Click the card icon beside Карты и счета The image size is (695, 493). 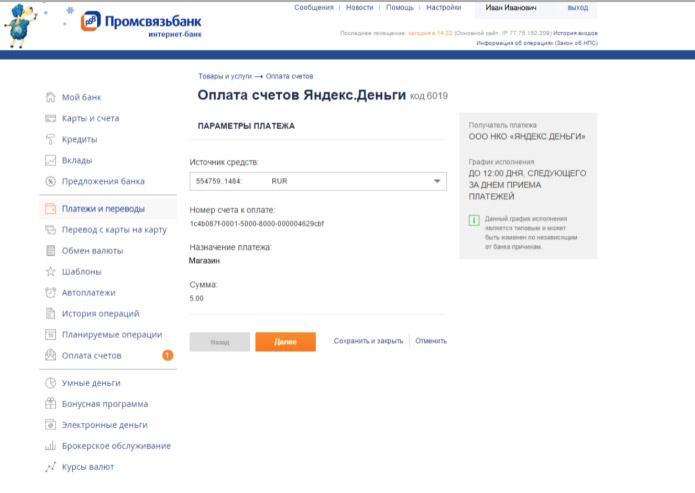pyautogui.click(x=51, y=118)
